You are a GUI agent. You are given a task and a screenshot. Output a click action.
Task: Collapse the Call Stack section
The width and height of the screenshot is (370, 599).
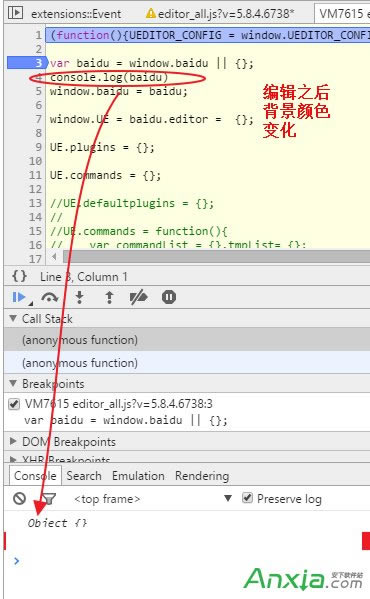point(14,318)
